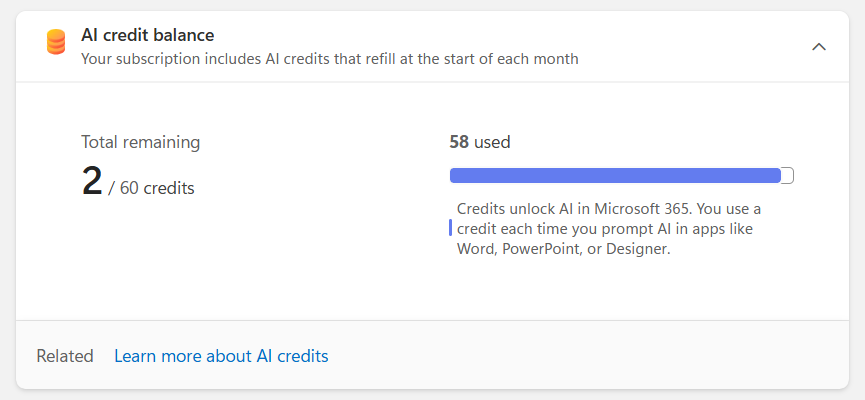Click the "/ 60 credits" text
The image size is (865, 400).
click(x=151, y=188)
